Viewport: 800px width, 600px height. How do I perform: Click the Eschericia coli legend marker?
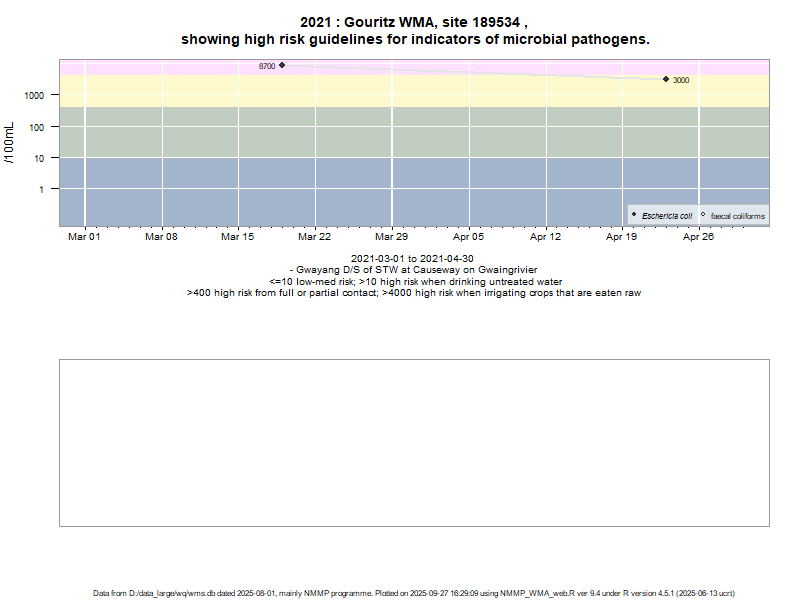tap(634, 215)
